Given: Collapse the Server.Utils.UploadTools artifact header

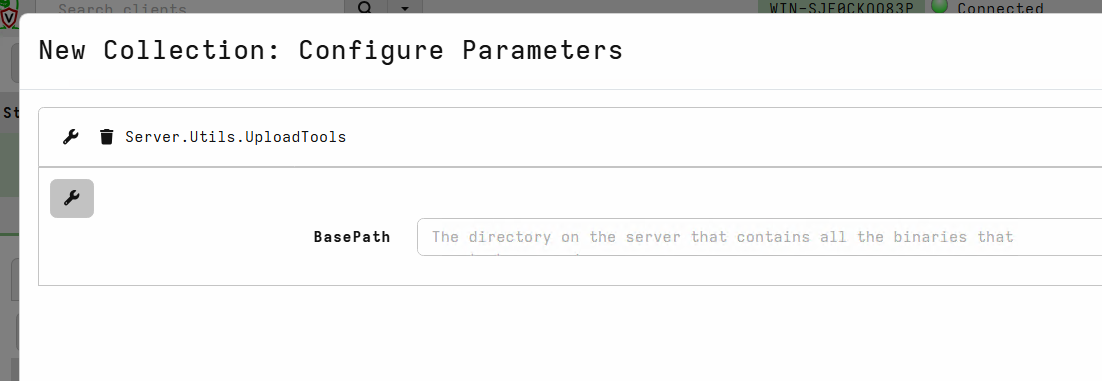Looking at the screenshot, I should 570,137.
